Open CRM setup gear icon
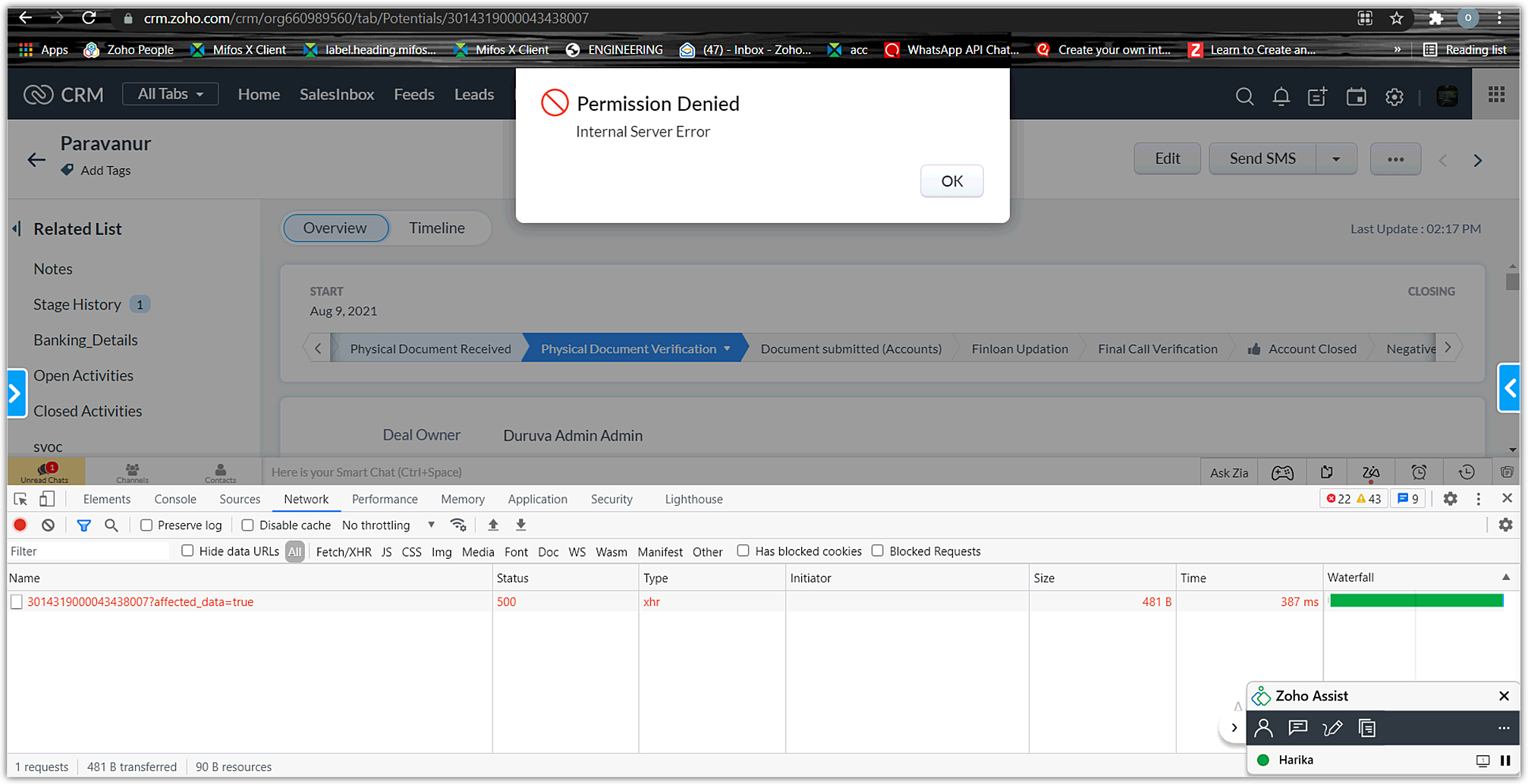The height and width of the screenshot is (784, 1528). tap(1394, 96)
